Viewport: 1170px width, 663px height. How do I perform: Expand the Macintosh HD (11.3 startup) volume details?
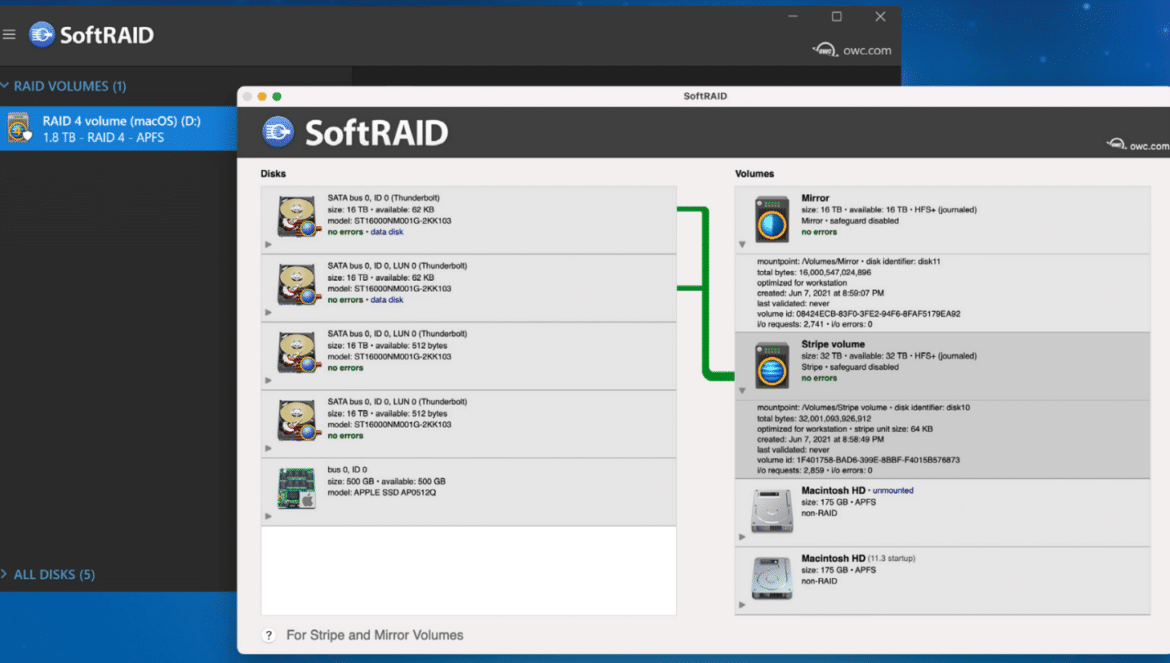[742, 605]
